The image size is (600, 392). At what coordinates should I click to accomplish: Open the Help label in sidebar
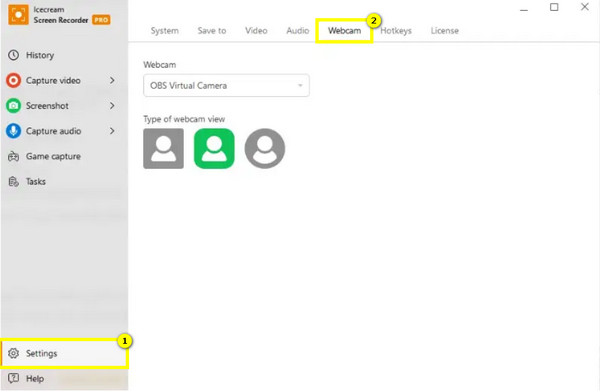coord(35,379)
